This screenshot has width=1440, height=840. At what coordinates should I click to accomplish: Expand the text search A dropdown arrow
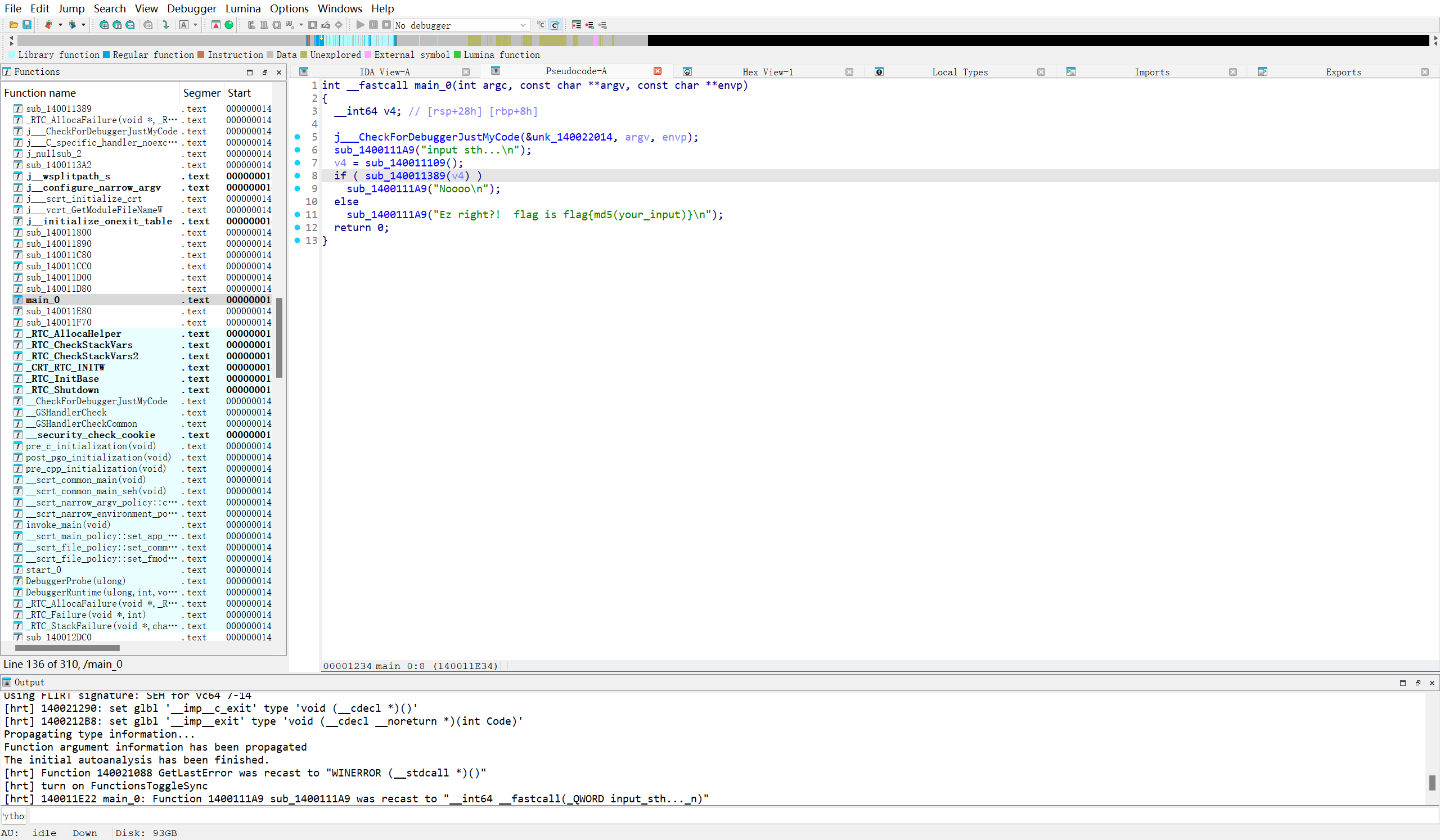click(x=195, y=25)
